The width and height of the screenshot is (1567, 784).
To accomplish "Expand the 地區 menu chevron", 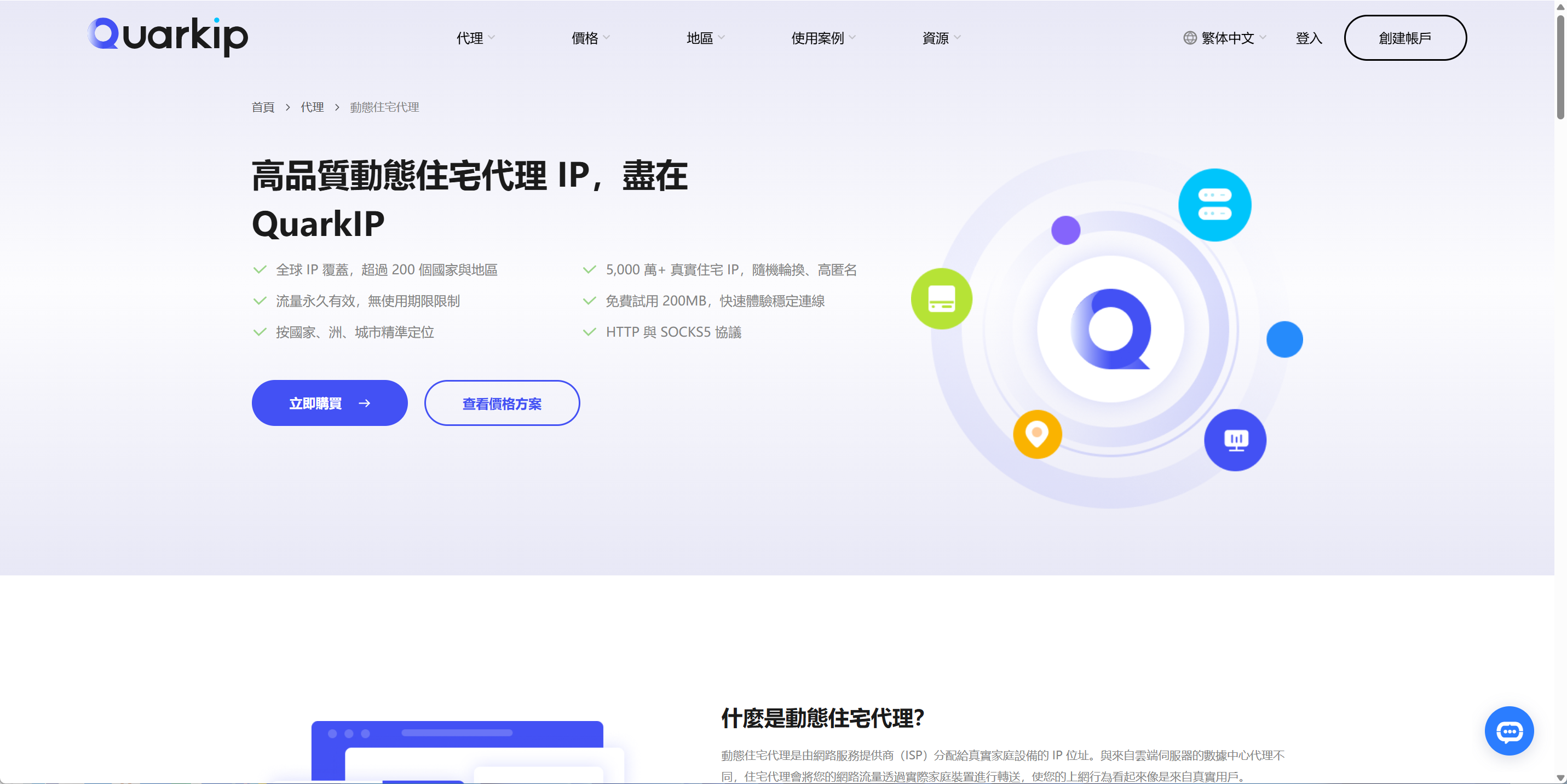I will (722, 38).
